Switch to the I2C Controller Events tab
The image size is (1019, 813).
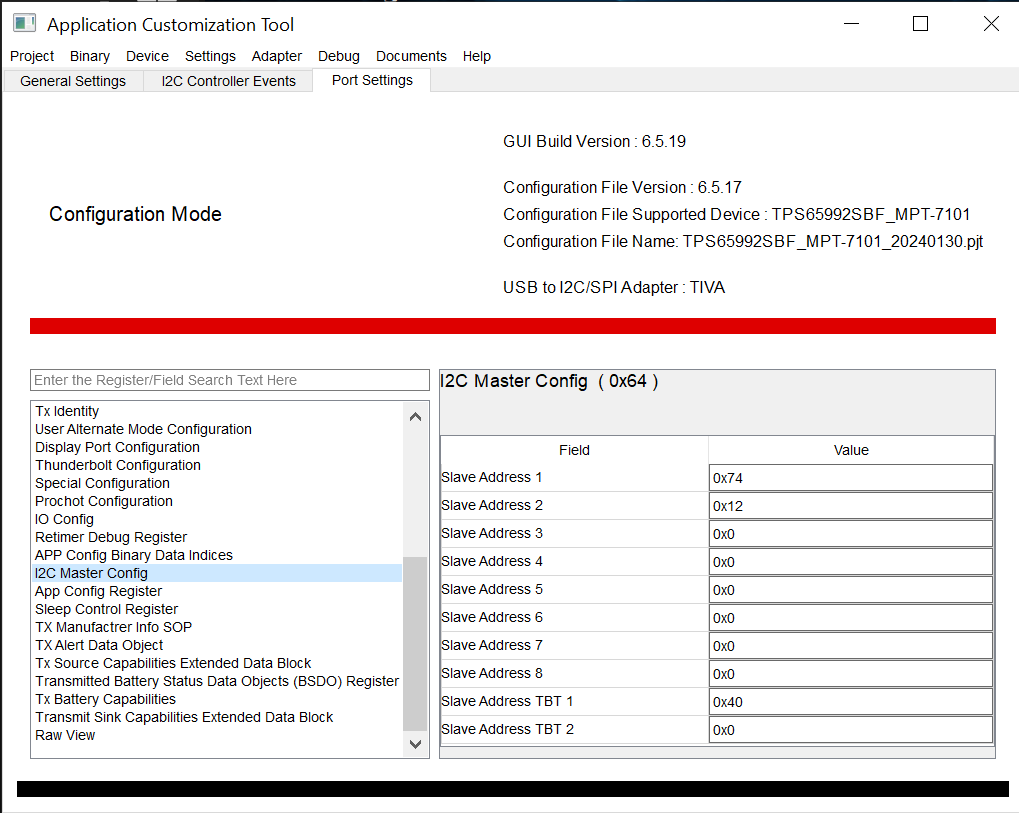click(x=227, y=80)
